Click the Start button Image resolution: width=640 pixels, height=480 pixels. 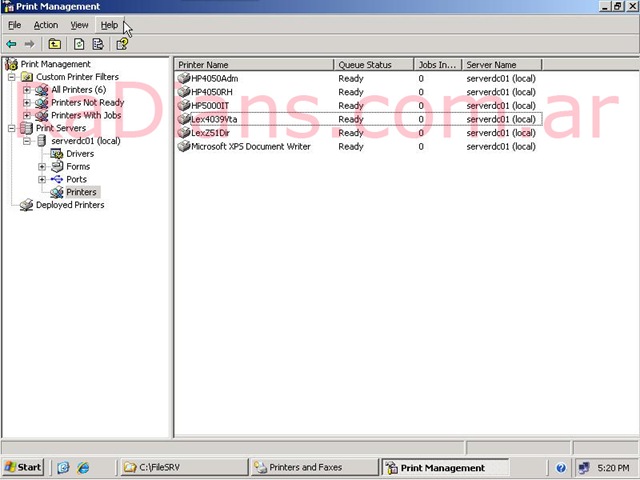point(23,467)
